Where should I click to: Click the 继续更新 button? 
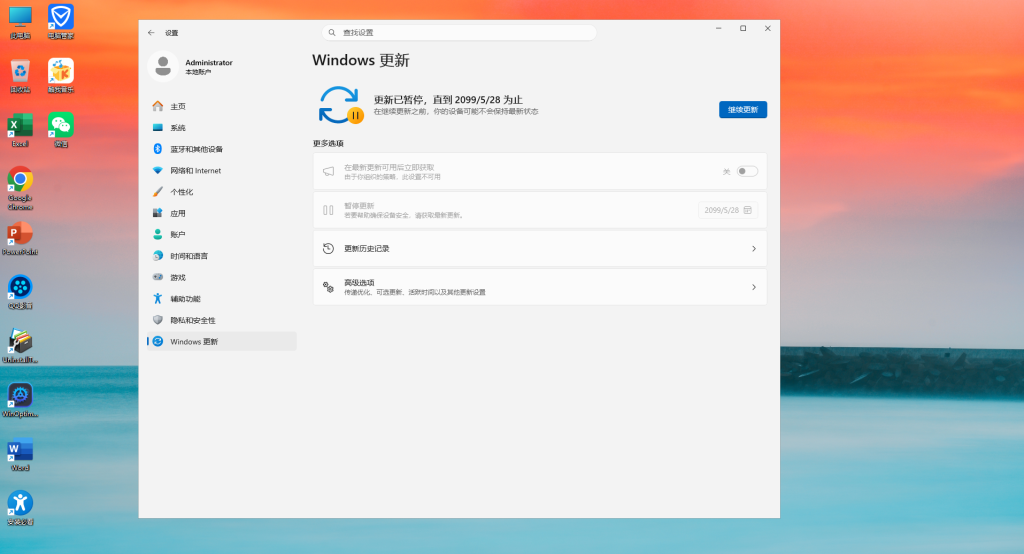pyautogui.click(x=743, y=110)
